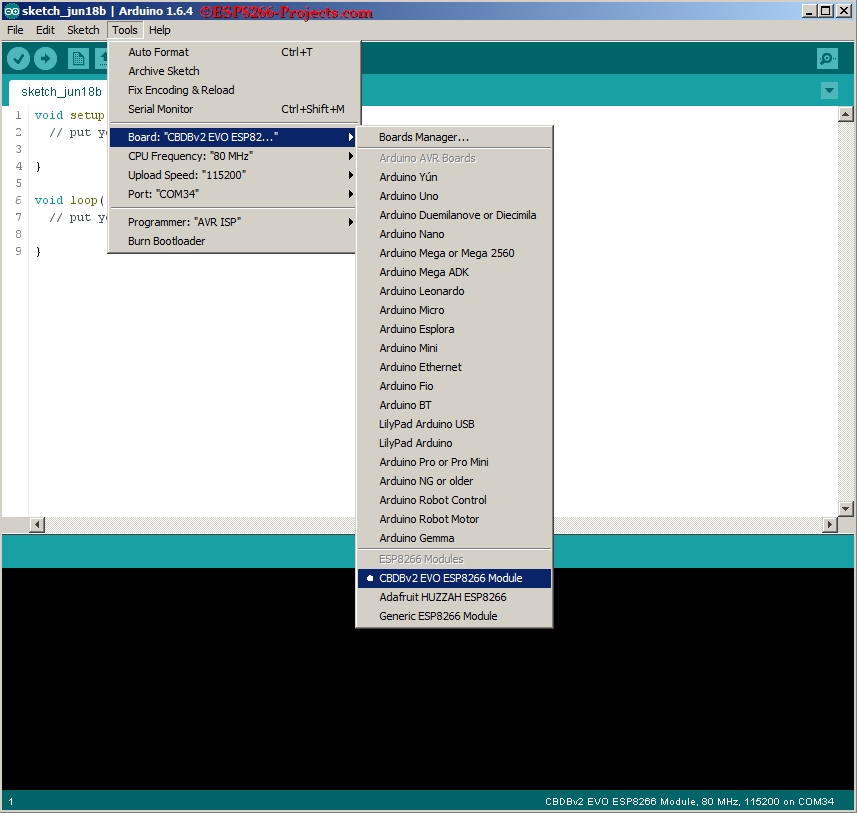The image size is (857, 813).
Task: Select Arduino Robot Motor board
Action: (454, 519)
